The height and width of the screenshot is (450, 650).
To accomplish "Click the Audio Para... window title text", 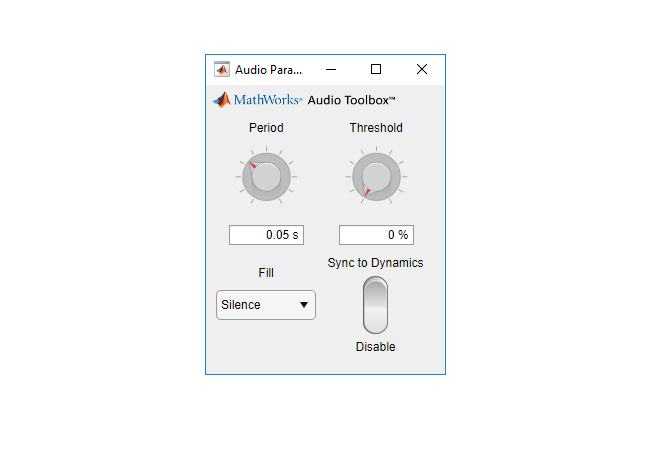I will pyautogui.click(x=268, y=70).
